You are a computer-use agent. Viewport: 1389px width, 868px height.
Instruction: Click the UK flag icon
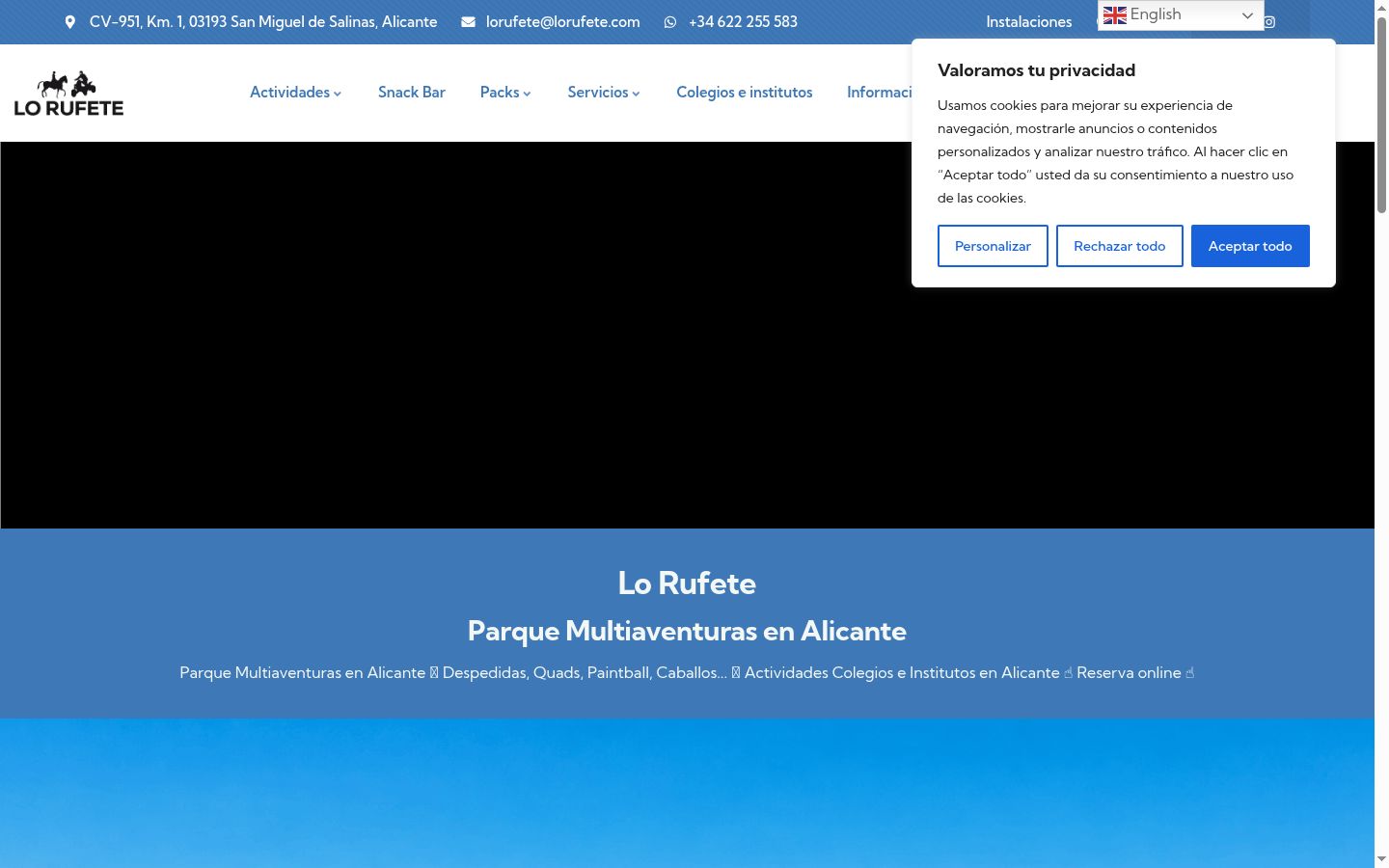tap(1115, 15)
